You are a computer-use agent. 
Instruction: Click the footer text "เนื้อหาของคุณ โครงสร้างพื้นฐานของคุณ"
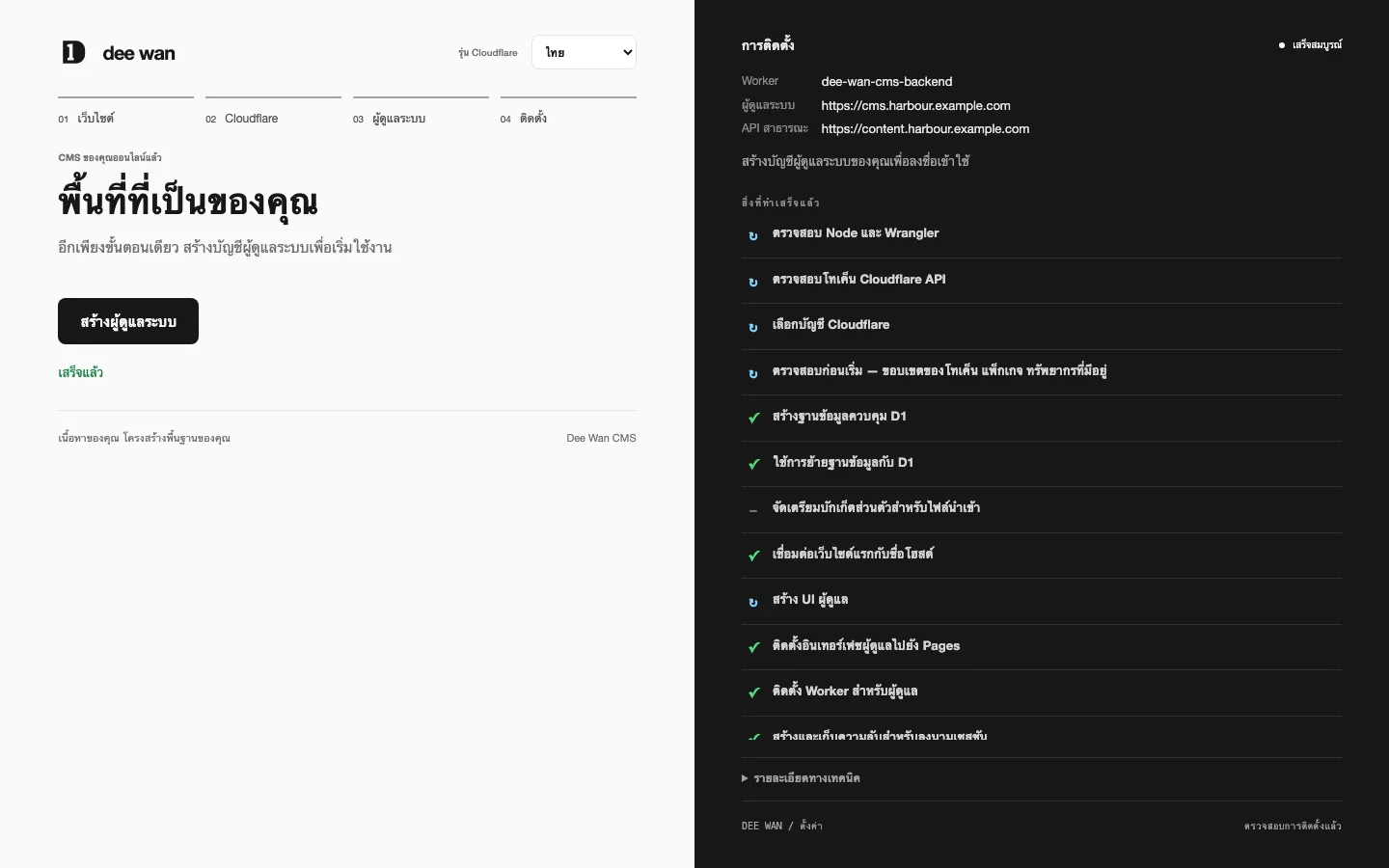pyautogui.click(x=144, y=438)
